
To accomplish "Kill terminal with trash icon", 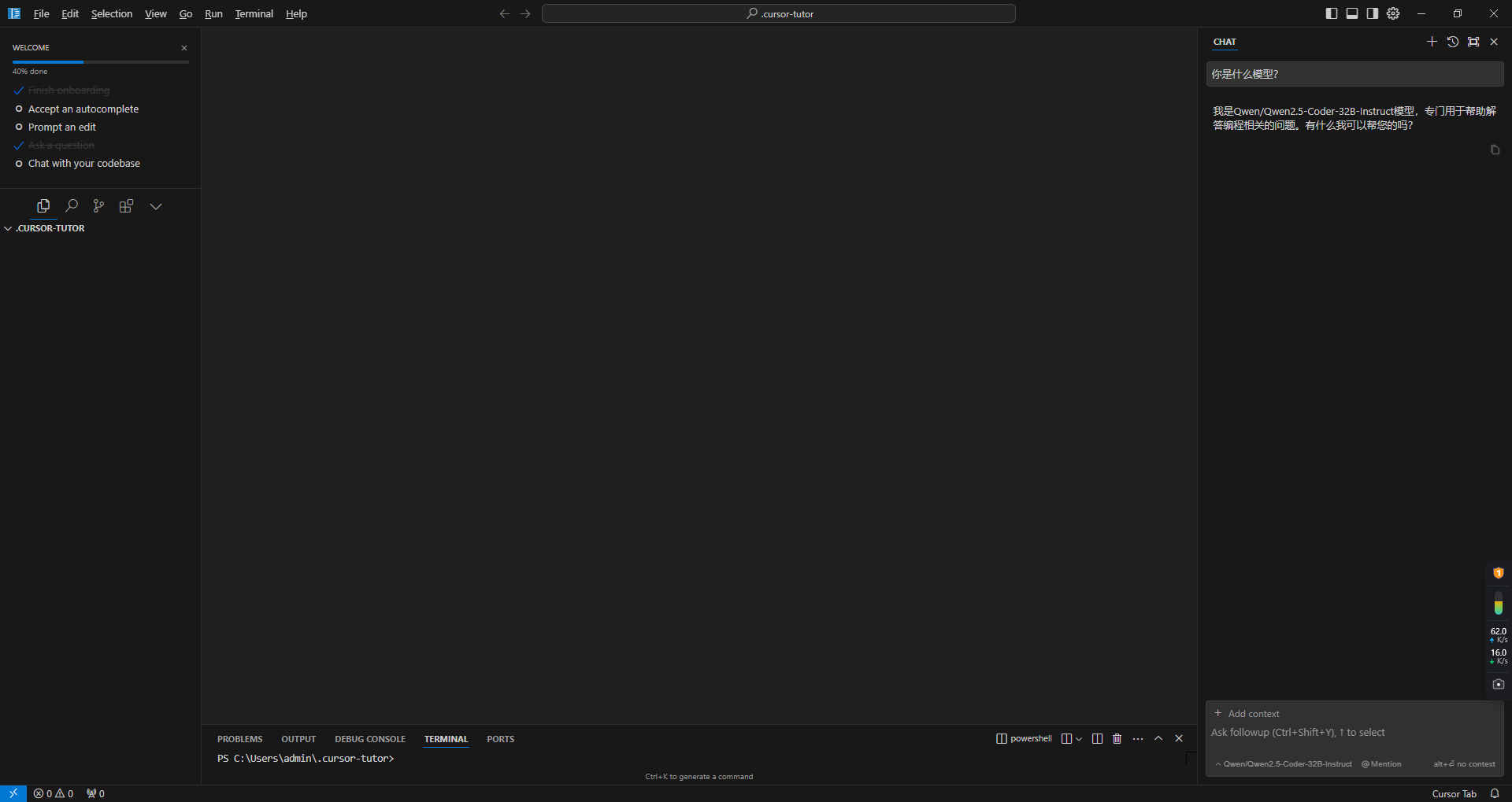I will (1117, 738).
